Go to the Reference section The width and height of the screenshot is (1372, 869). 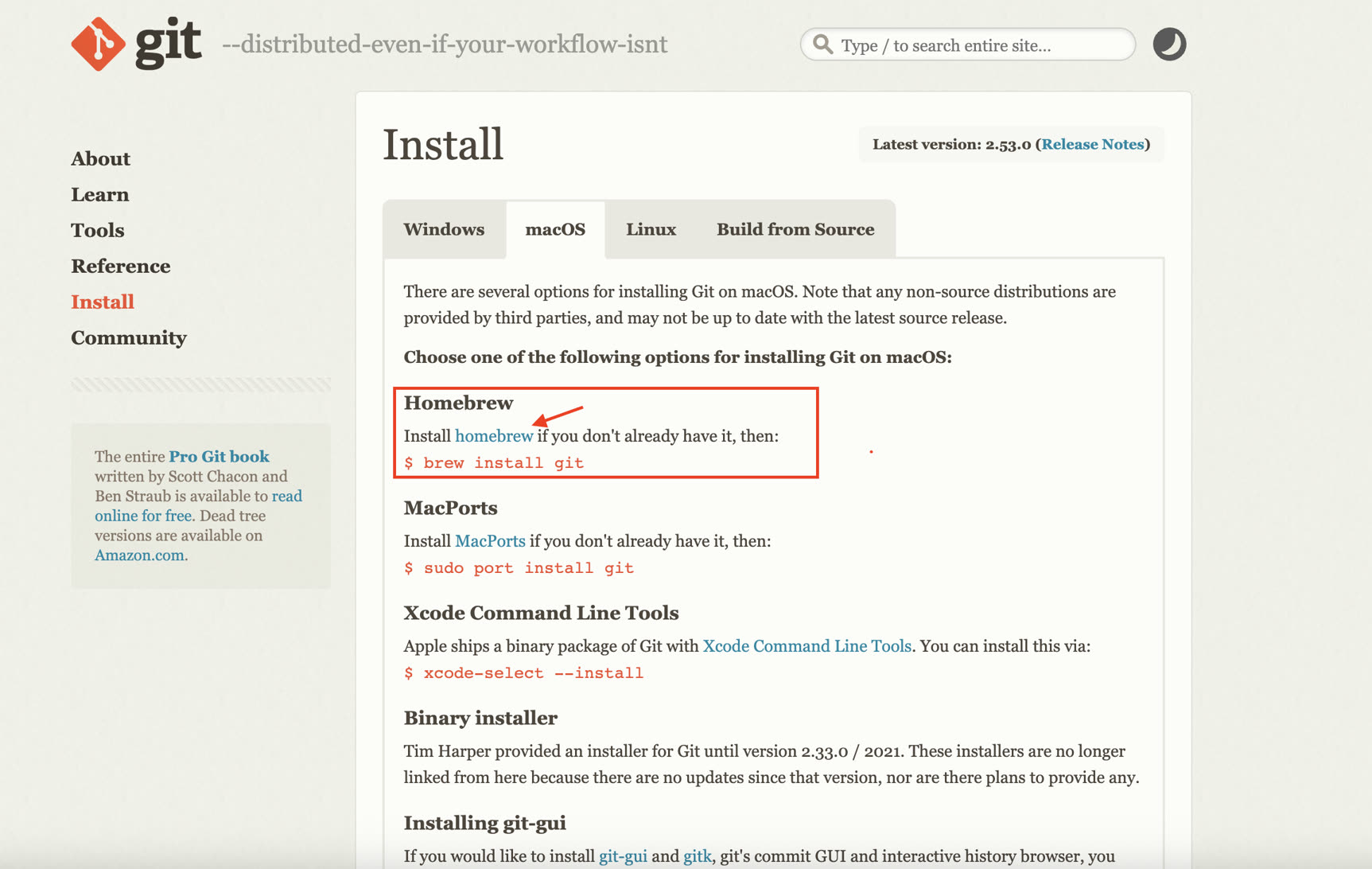tap(121, 266)
